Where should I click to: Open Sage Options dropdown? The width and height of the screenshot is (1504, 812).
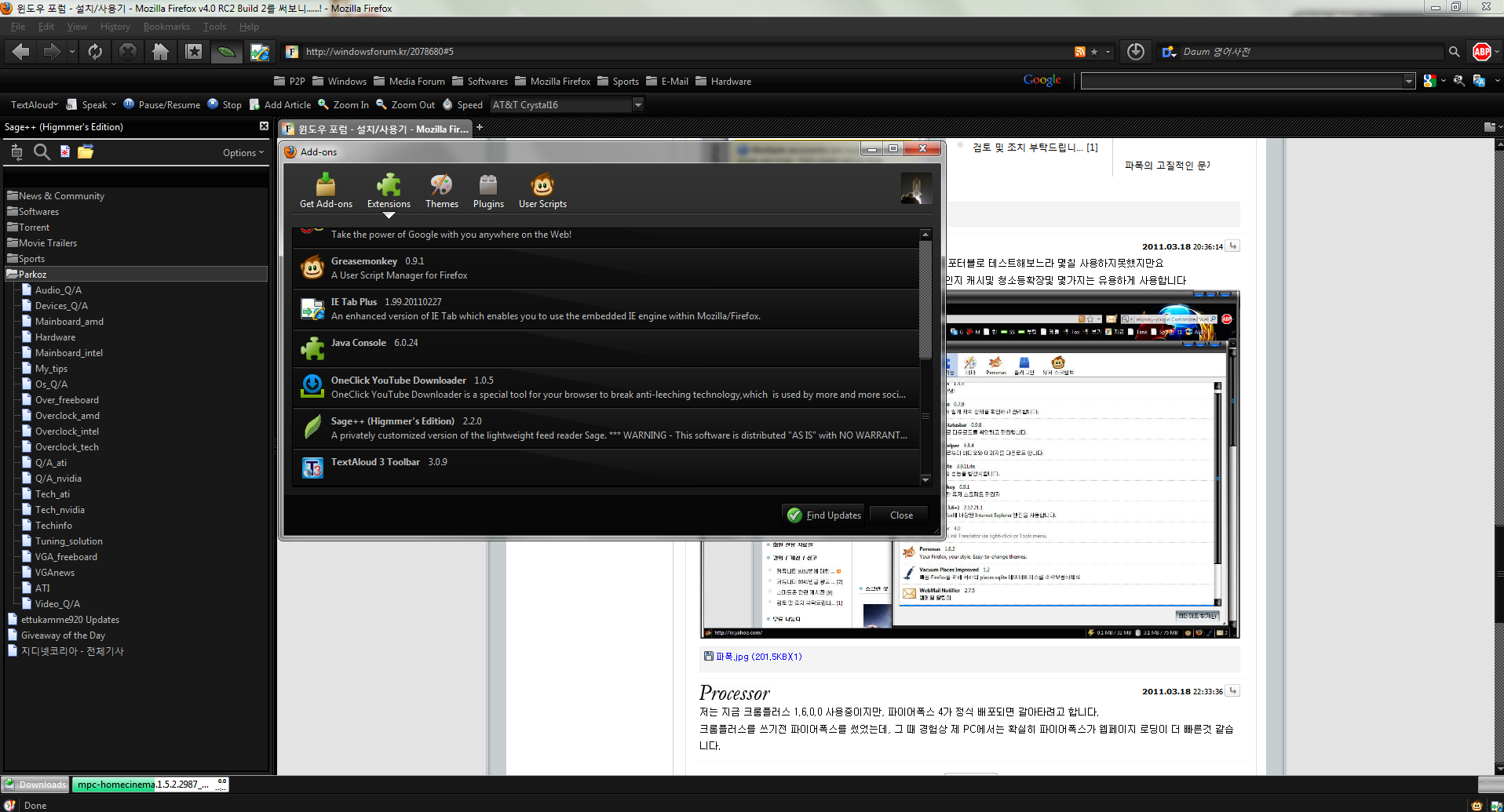[x=243, y=153]
